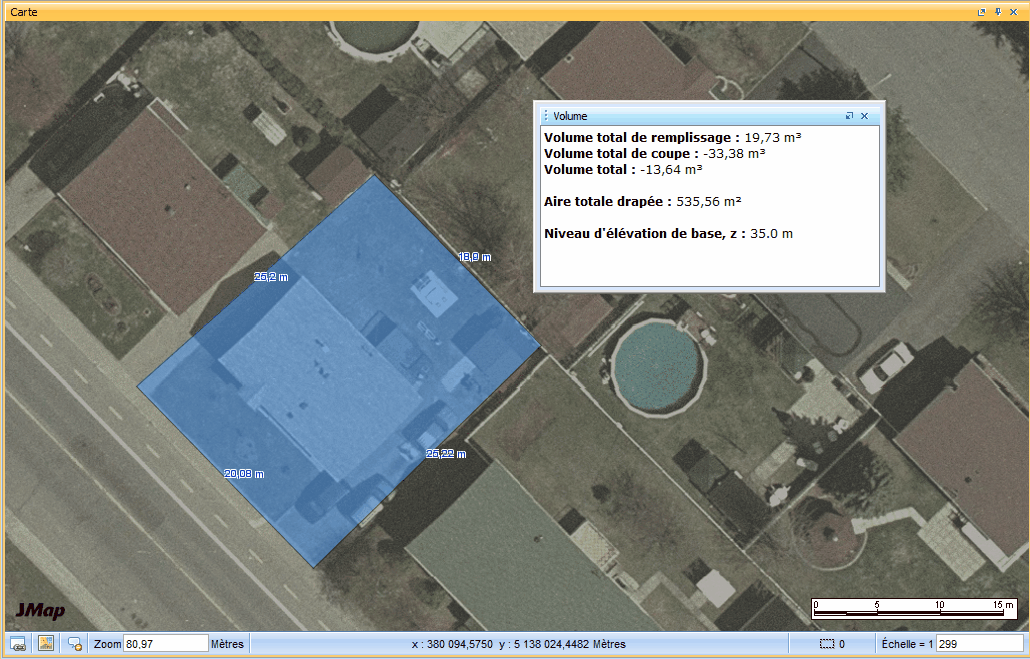The height and width of the screenshot is (659, 1030).
Task: Undock the Carte panel via its detach icon
Action: (981, 12)
